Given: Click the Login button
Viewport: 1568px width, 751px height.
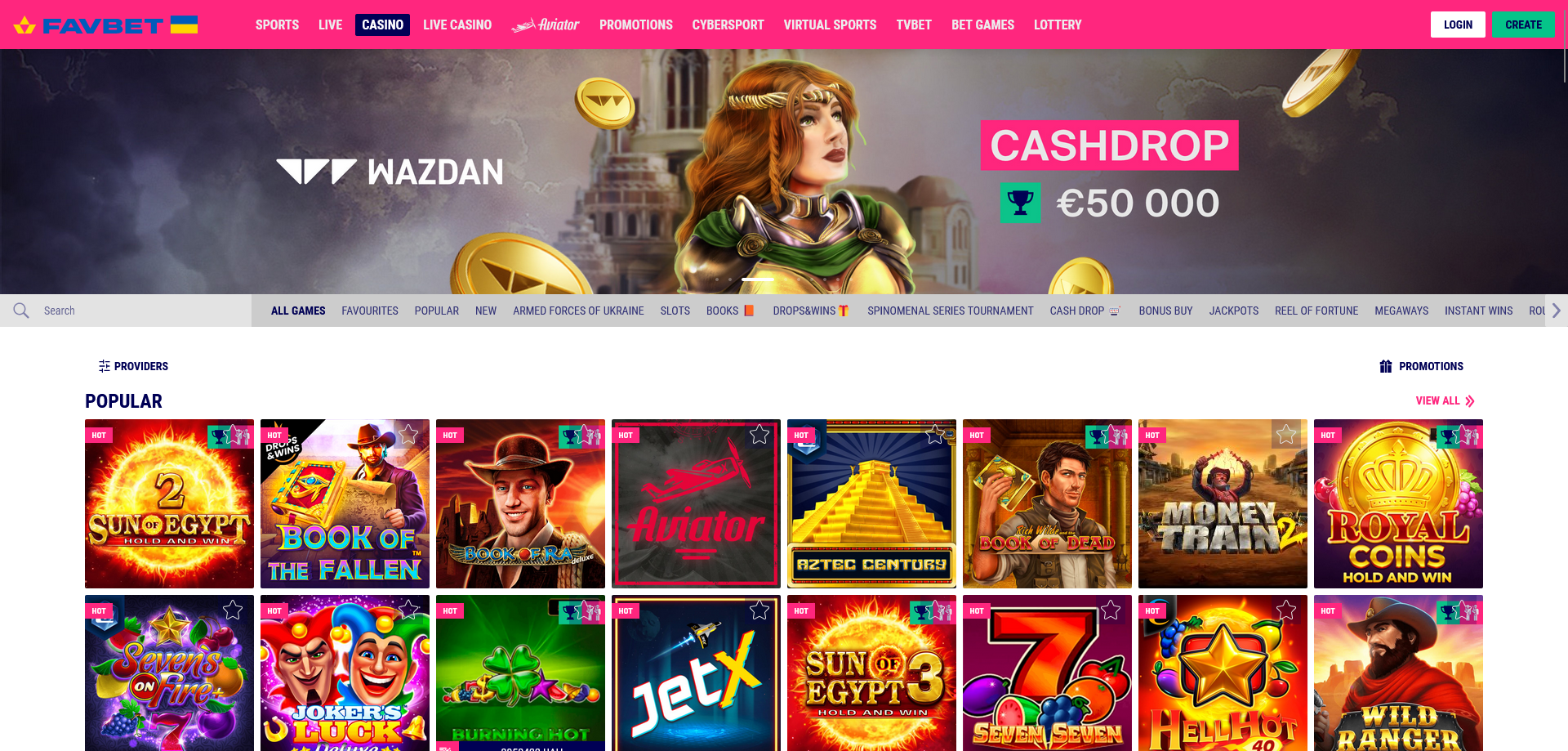Looking at the screenshot, I should tap(1458, 25).
